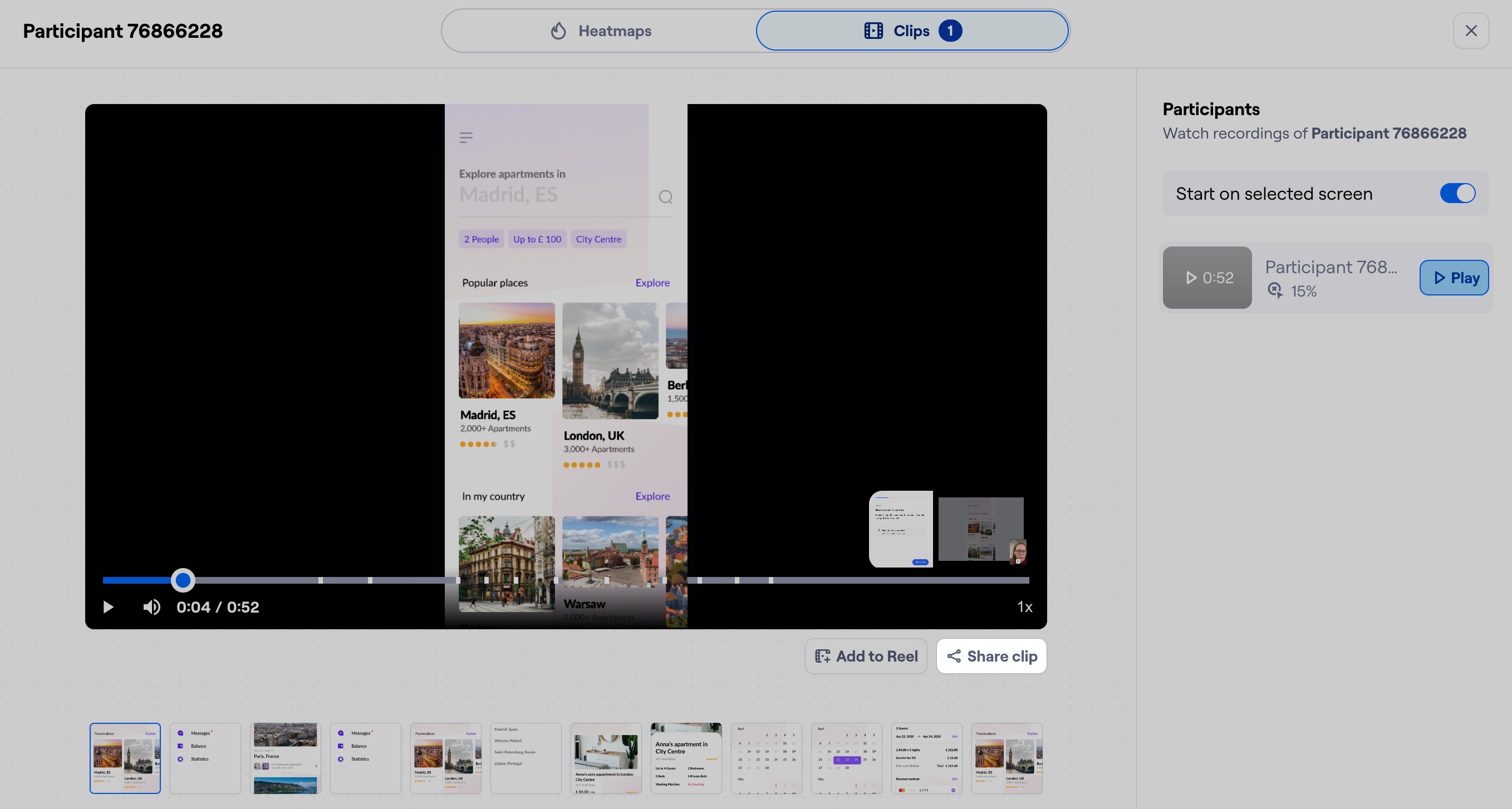
Task: Share clip with the Share clip button
Action: point(991,656)
